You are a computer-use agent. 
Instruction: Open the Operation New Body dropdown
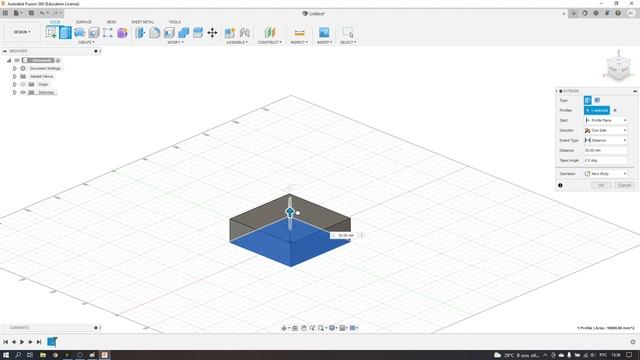(x=605, y=174)
